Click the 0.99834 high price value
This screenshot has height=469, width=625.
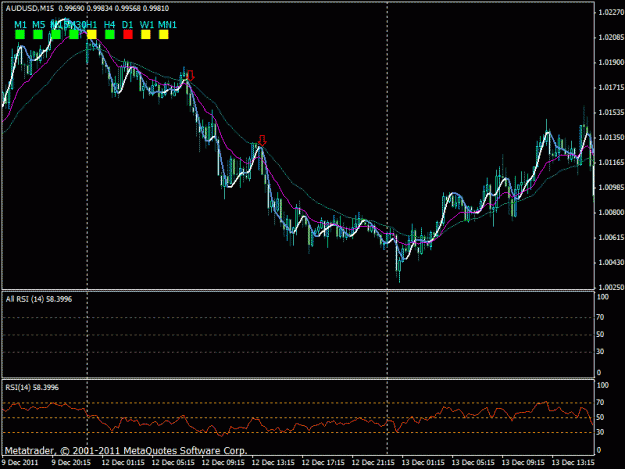[100, 8]
